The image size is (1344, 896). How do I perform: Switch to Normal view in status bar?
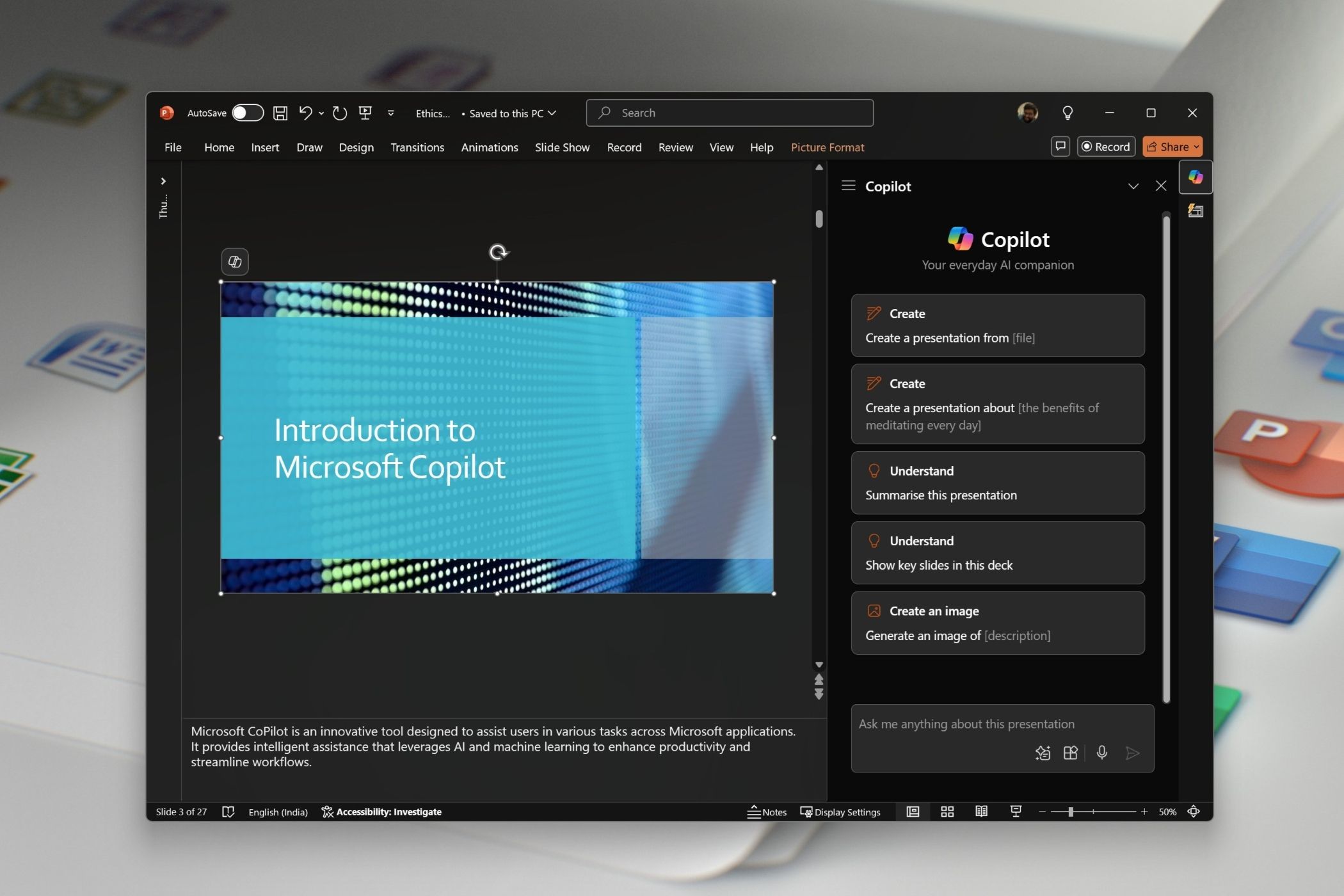913,812
